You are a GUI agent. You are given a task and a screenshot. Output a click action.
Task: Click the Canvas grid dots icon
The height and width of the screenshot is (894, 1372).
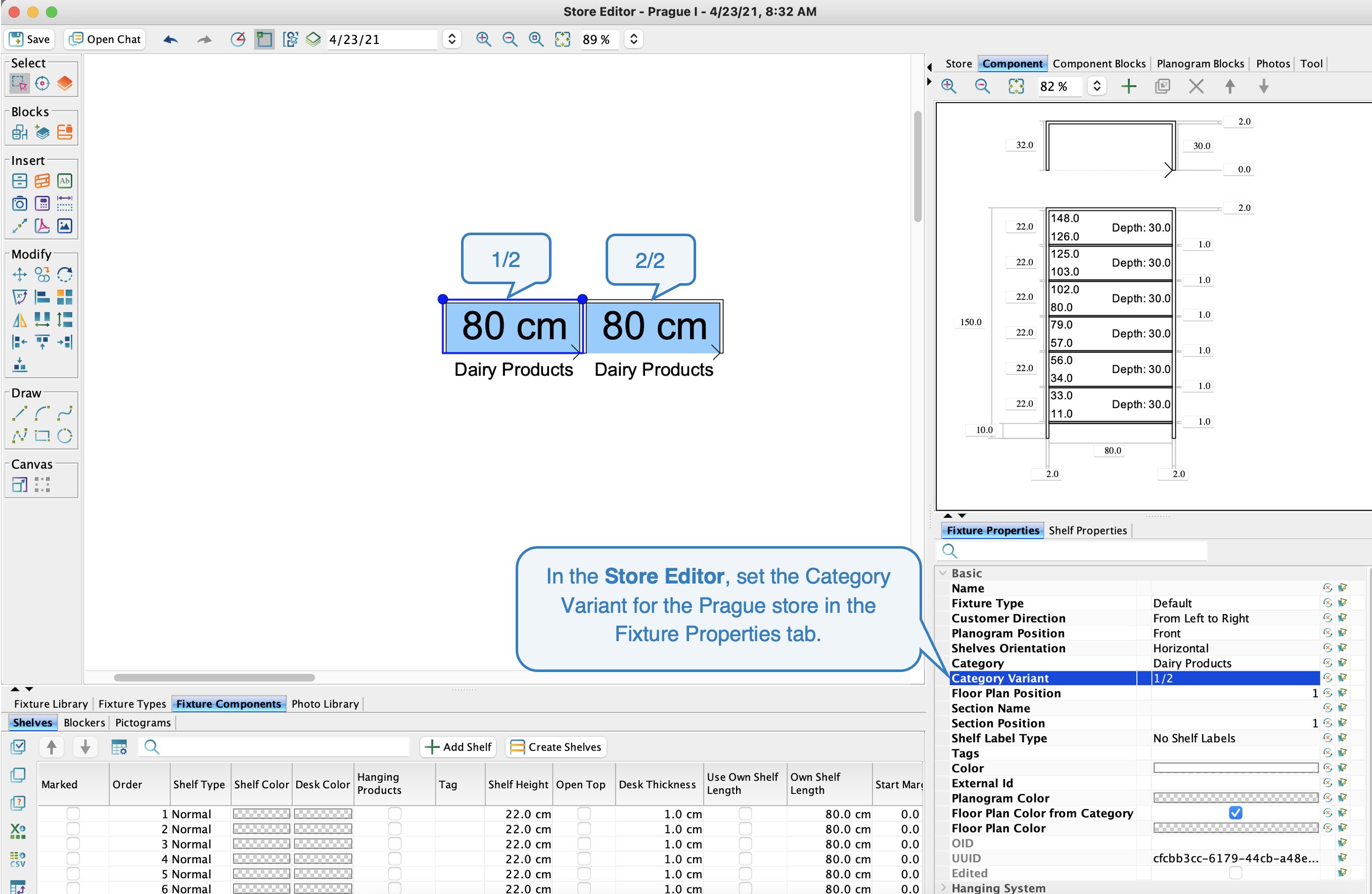pyautogui.click(x=42, y=484)
